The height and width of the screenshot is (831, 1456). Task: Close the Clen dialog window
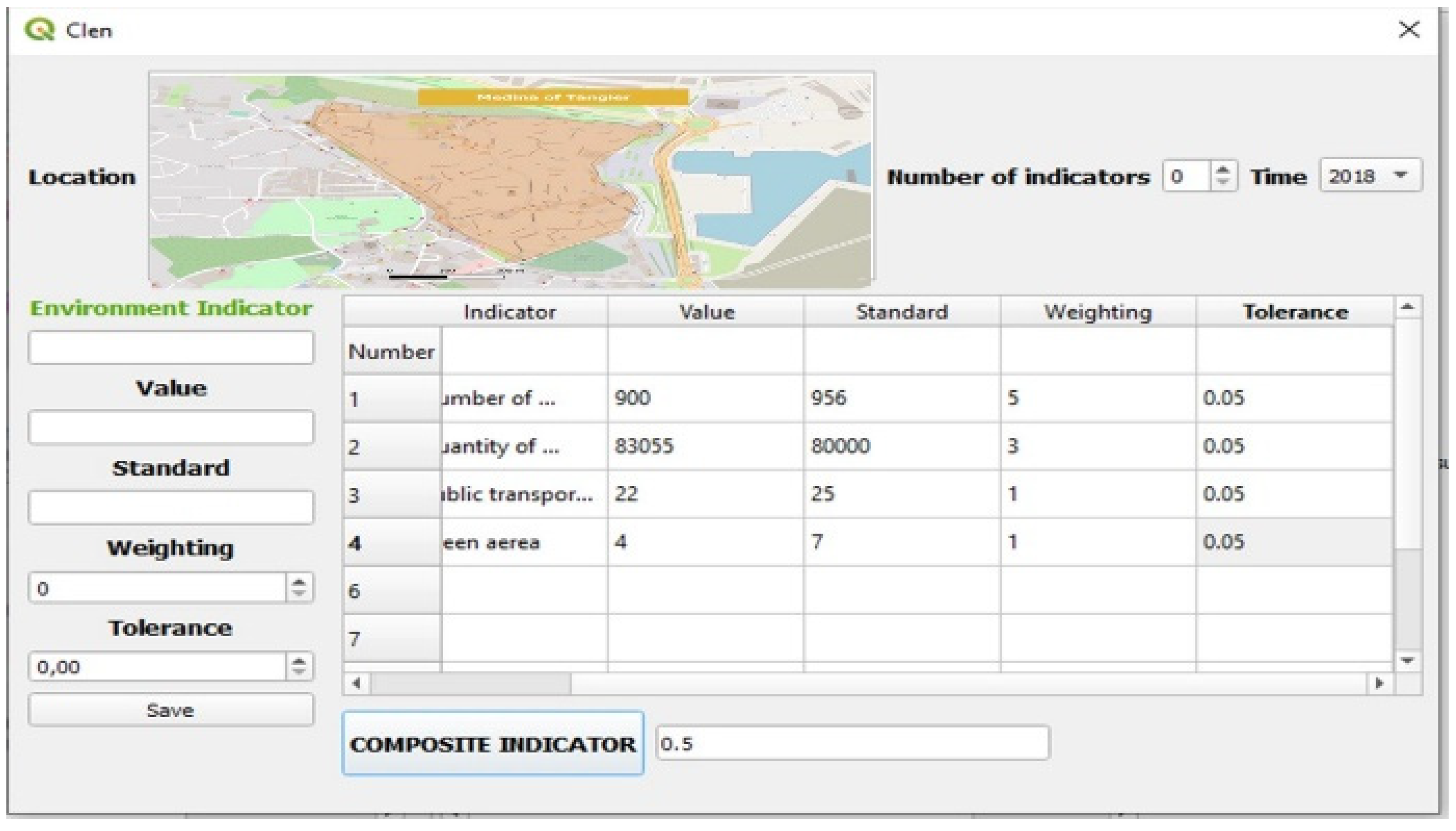tap(1409, 29)
